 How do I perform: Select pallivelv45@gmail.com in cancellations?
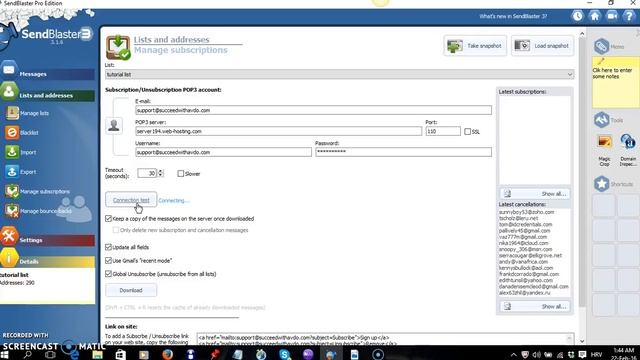pos(524,231)
